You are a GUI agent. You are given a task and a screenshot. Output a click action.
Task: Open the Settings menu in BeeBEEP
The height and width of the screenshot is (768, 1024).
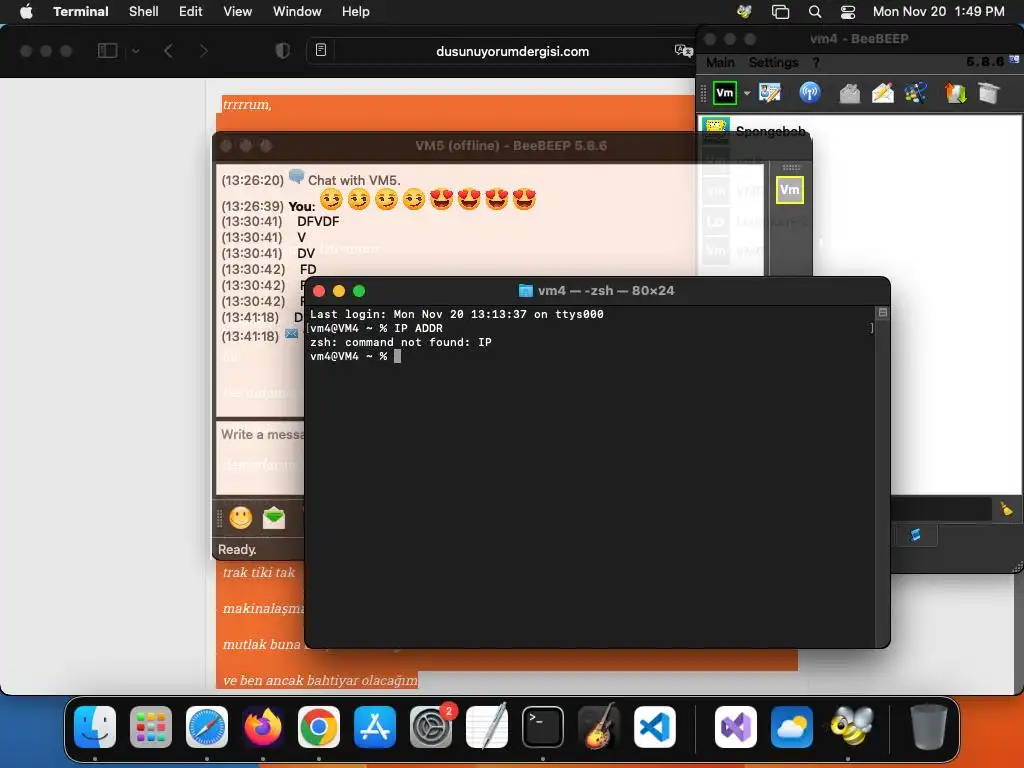point(773,63)
